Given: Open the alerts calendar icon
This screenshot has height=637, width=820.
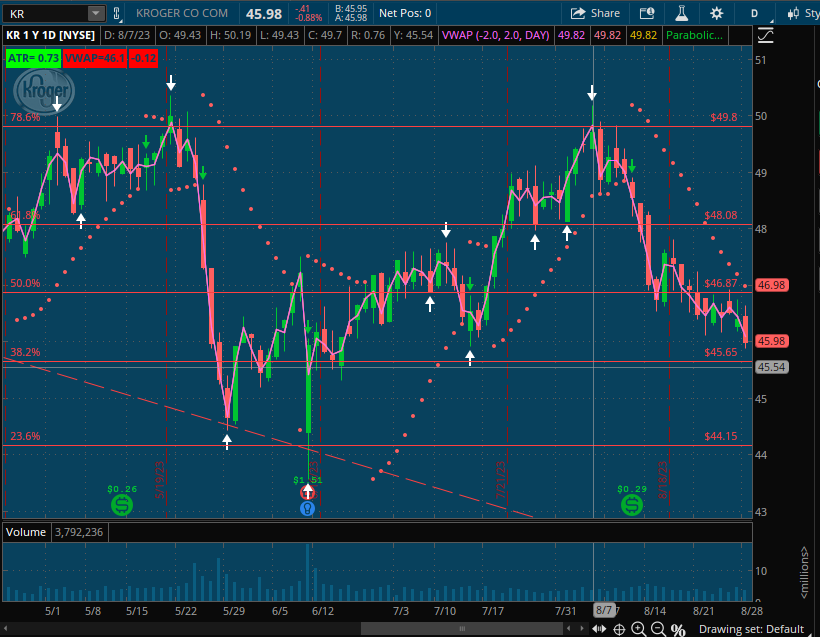Looking at the screenshot, I should pos(647,13).
